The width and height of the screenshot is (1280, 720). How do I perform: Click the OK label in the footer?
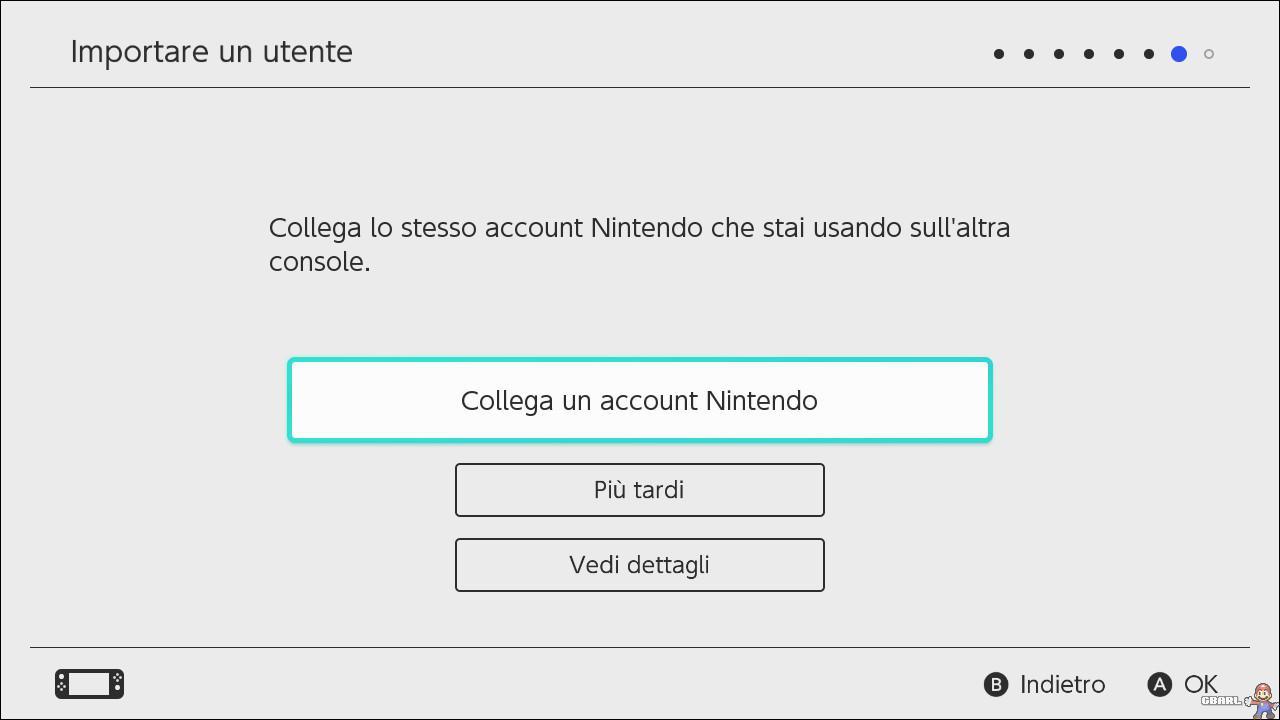tap(1200, 685)
